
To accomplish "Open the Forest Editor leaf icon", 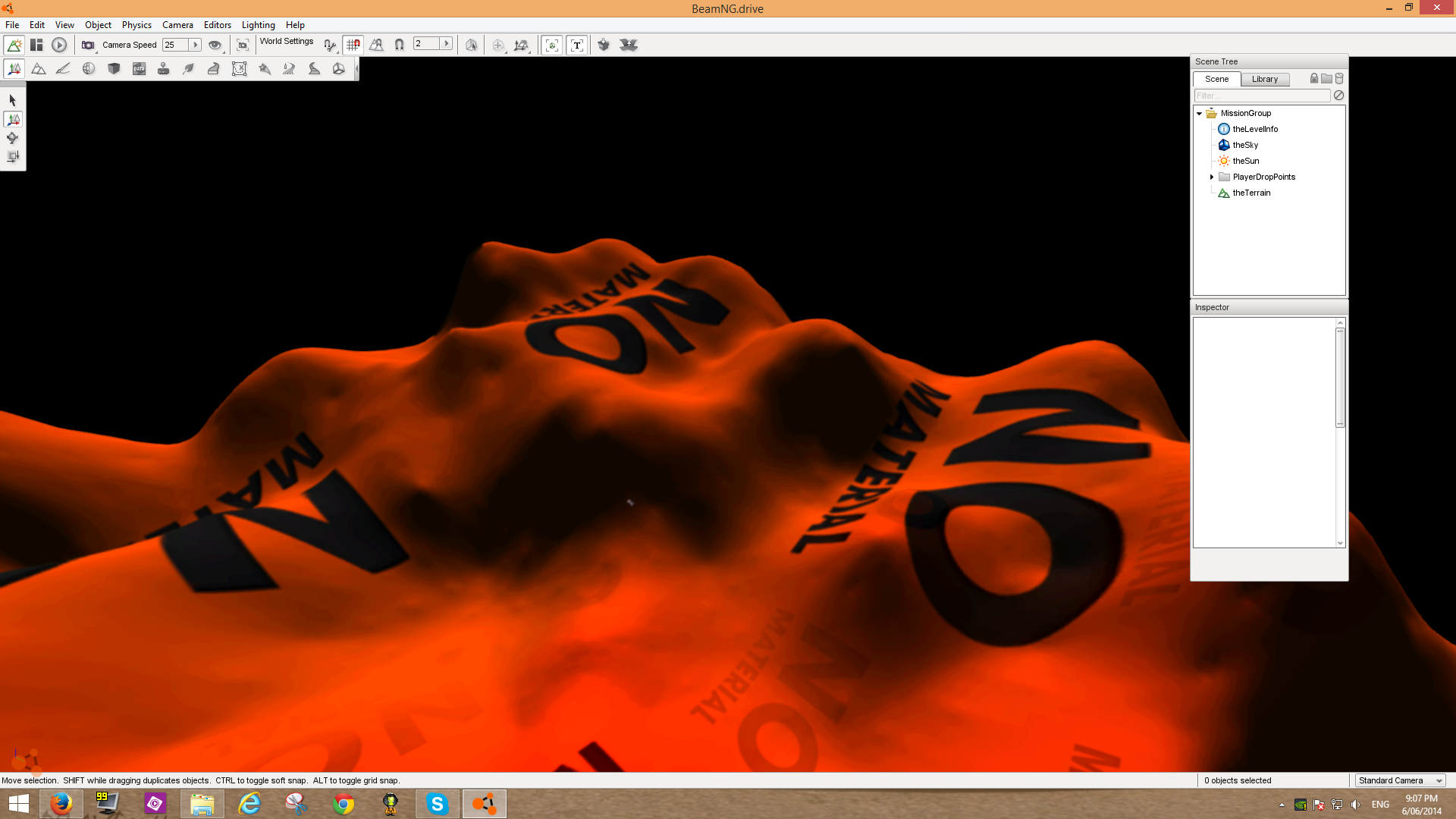I will 189,69.
